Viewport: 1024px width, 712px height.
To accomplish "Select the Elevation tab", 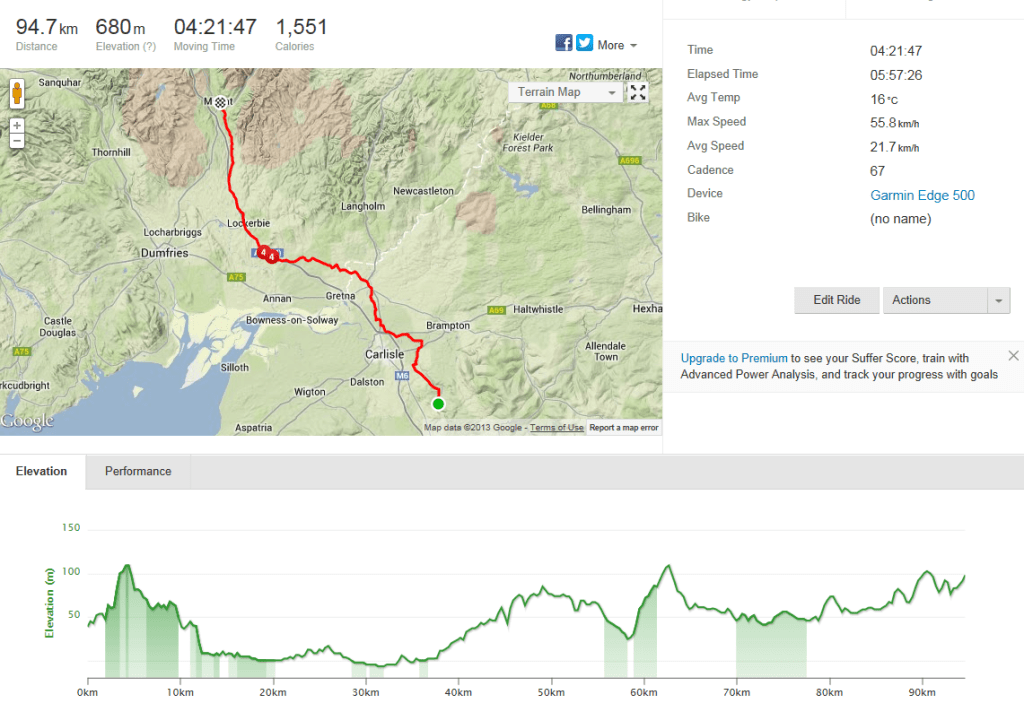I will click(x=42, y=472).
